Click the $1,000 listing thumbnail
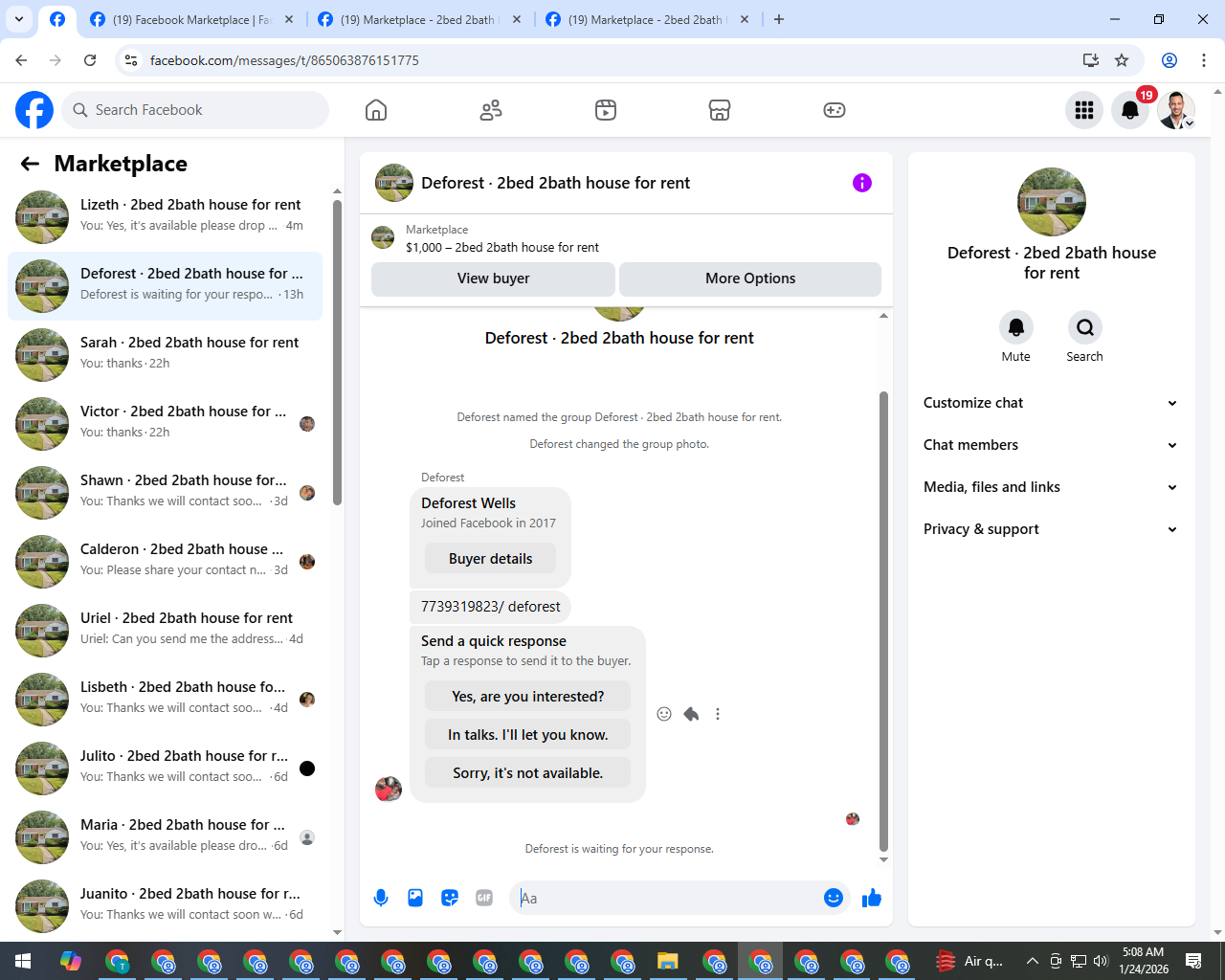This screenshot has width=1225, height=980. (x=383, y=237)
